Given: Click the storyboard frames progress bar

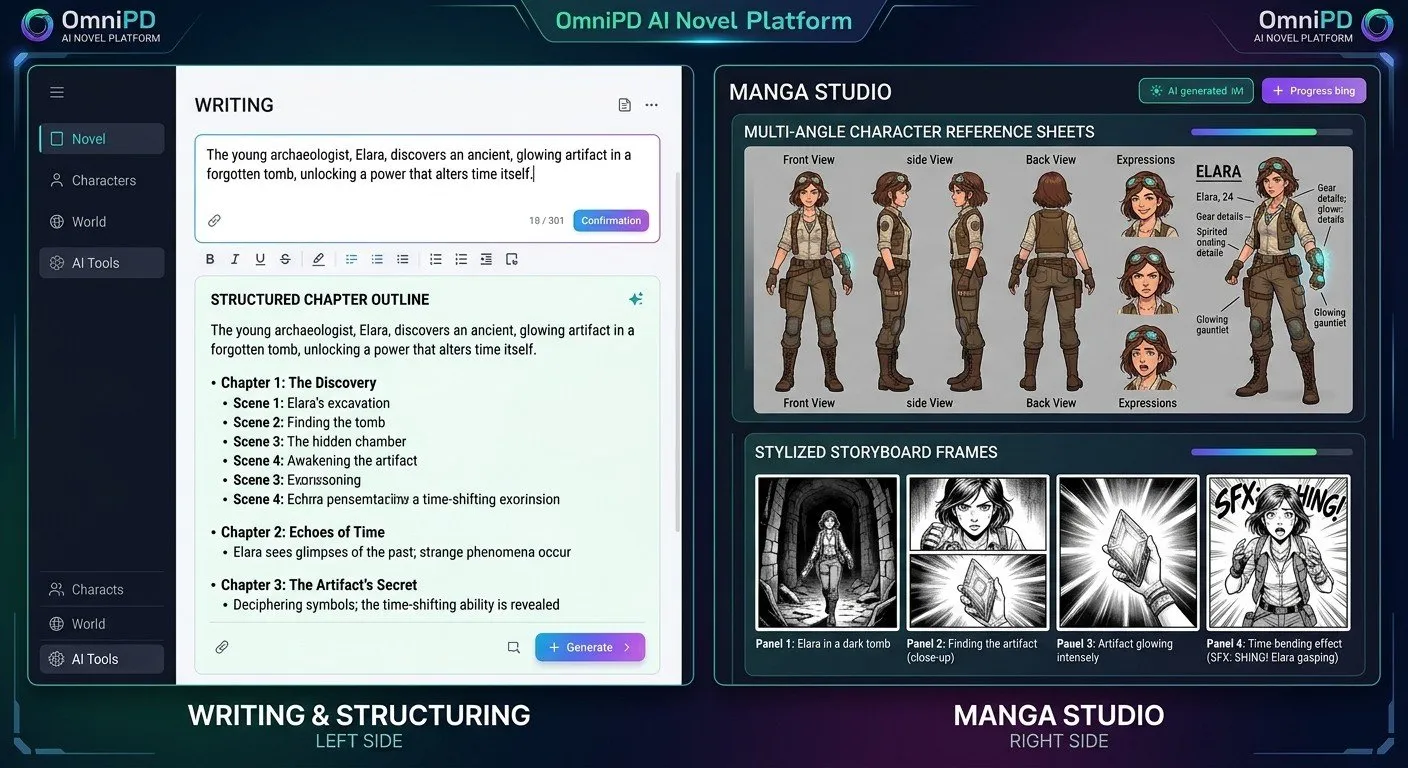Looking at the screenshot, I should 1272,452.
